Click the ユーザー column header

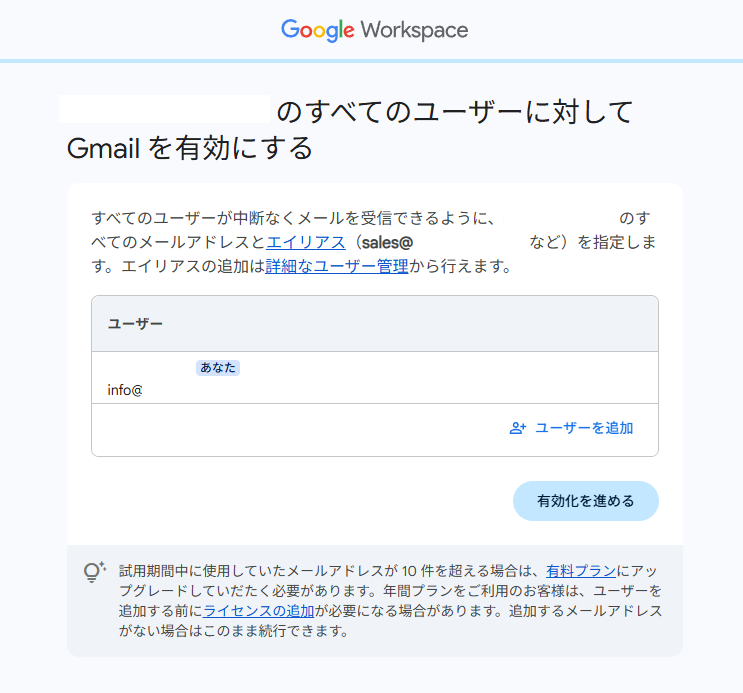point(136,324)
